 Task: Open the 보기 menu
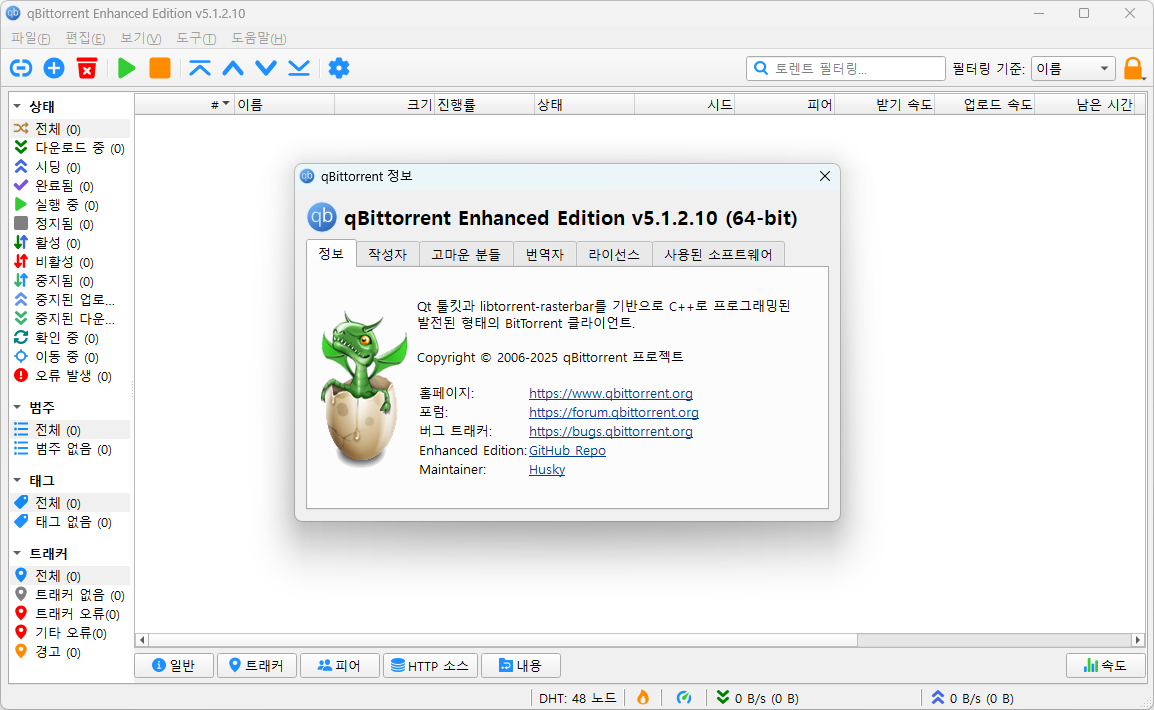coord(140,38)
